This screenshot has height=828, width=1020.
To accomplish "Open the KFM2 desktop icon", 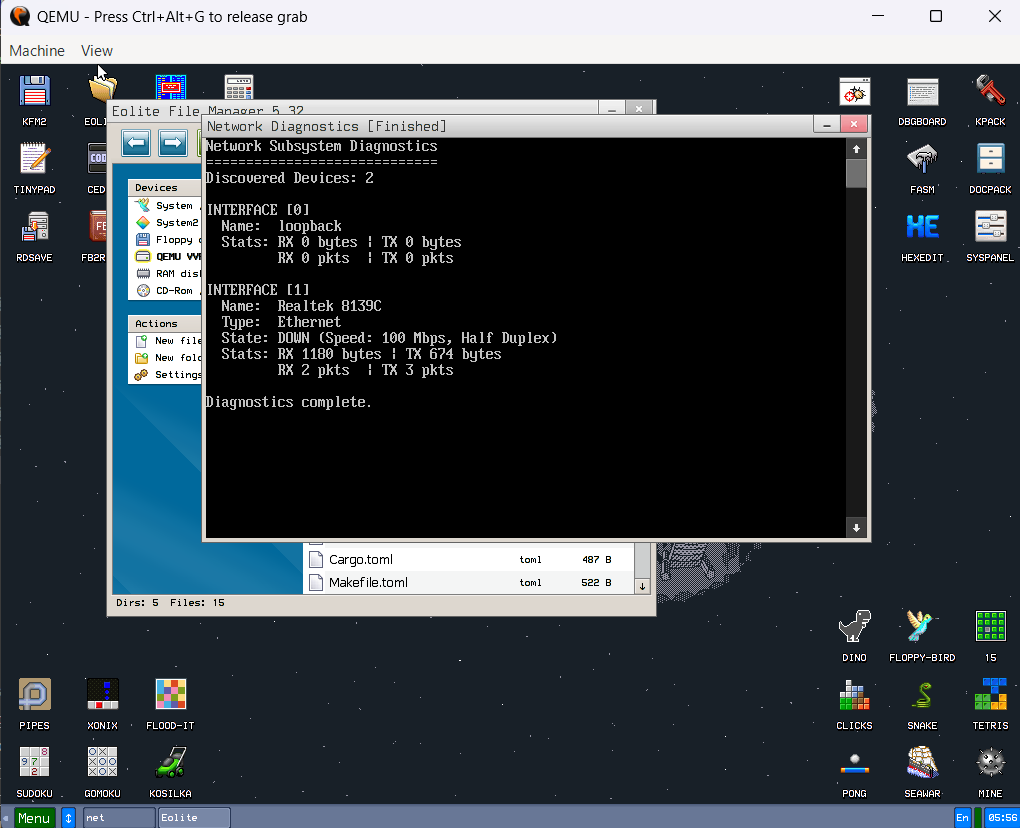I will click(34, 92).
